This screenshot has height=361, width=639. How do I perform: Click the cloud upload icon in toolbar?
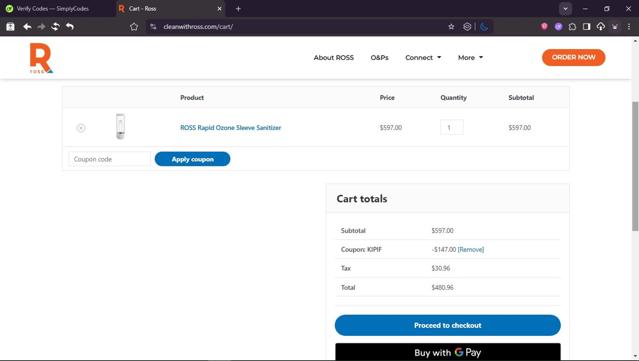pos(601,26)
